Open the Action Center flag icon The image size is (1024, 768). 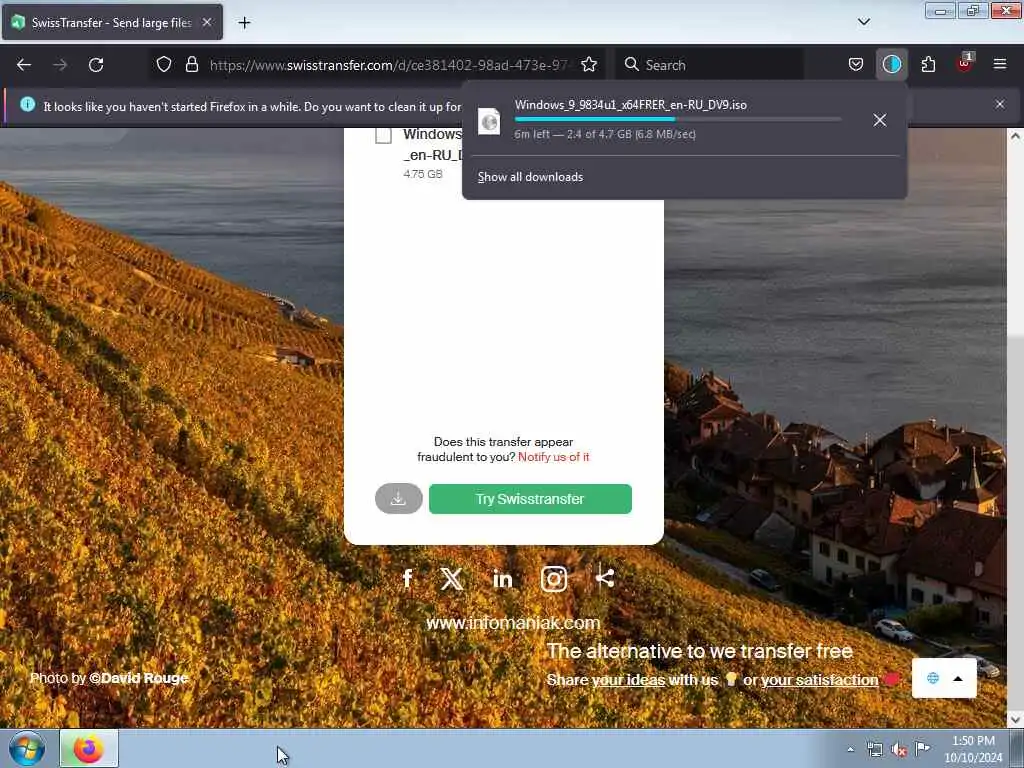922,749
